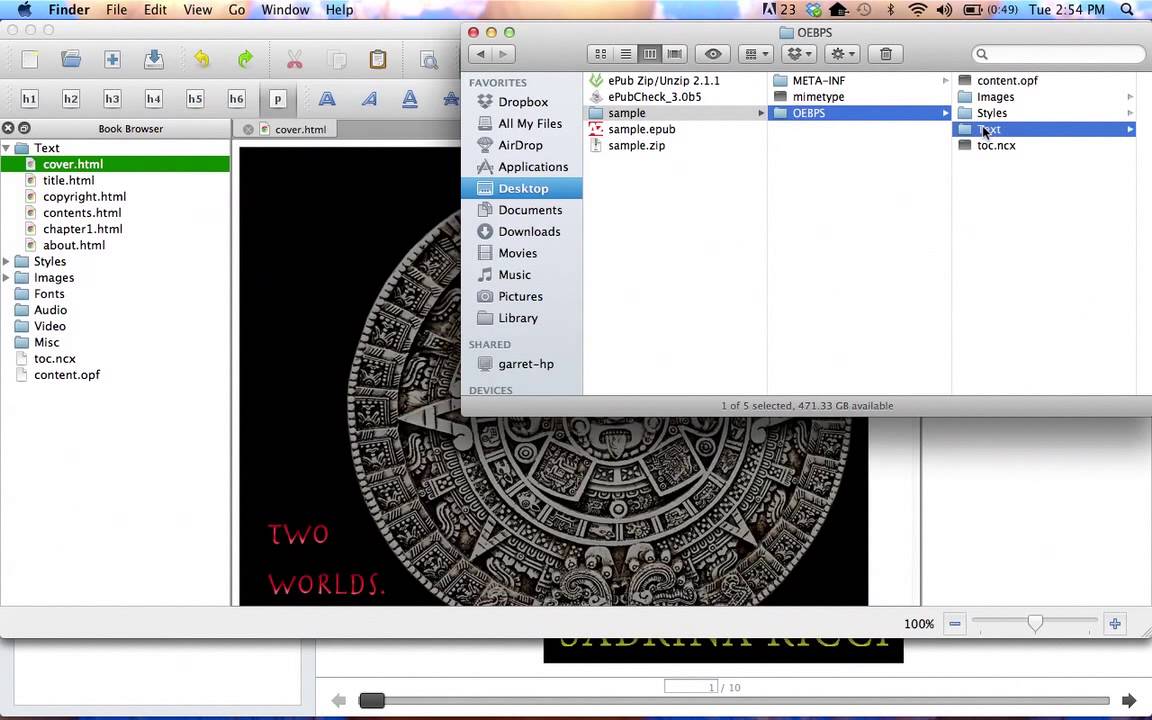Image resolution: width=1152 pixels, height=720 pixels.
Task: Click the Paste clipboard icon
Action: click(x=378, y=60)
